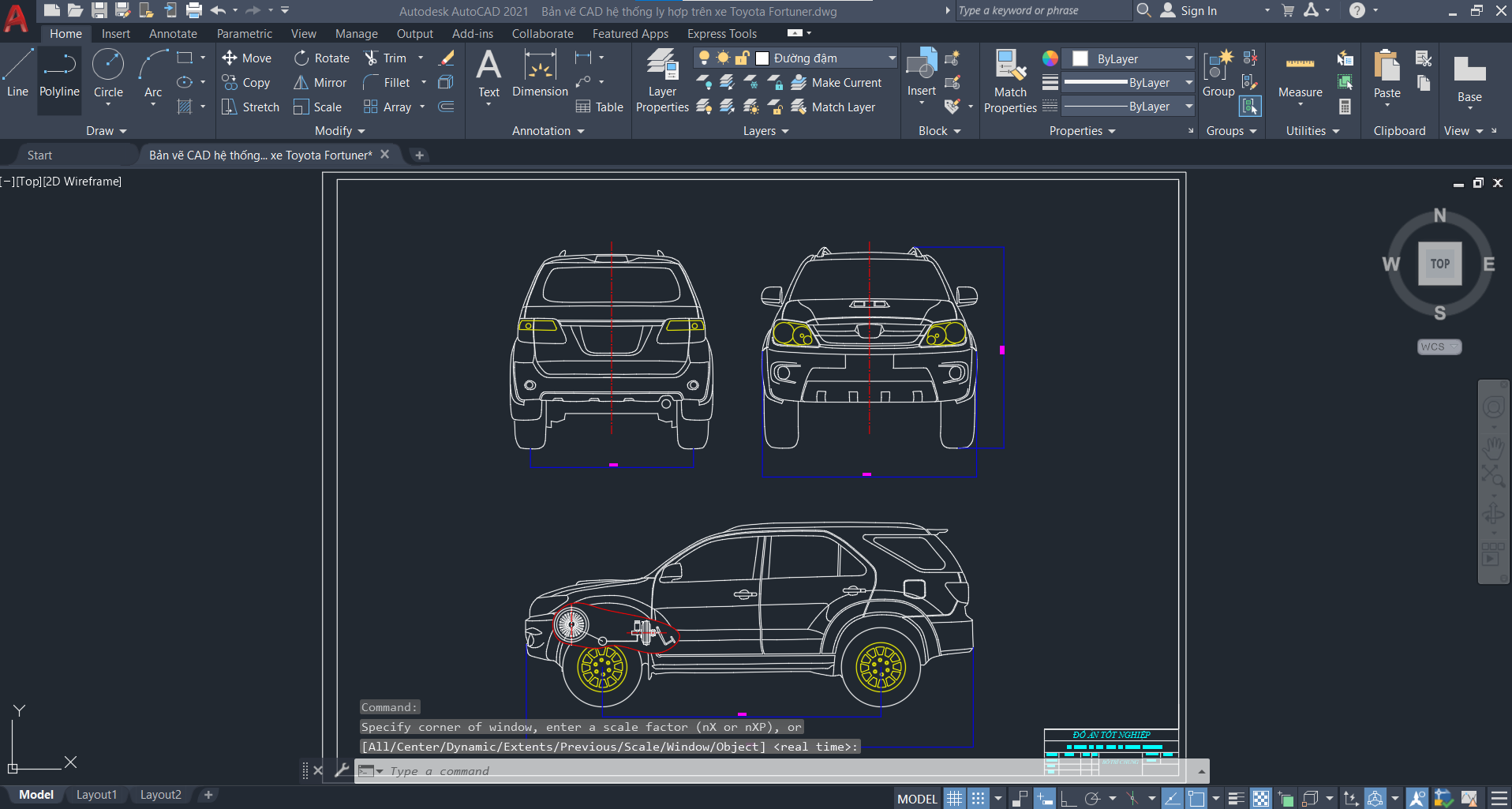Click the white ByLayer color swatch
Image resolution: width=1512 pixels, height=809 pixels.
click(1080, 58)
